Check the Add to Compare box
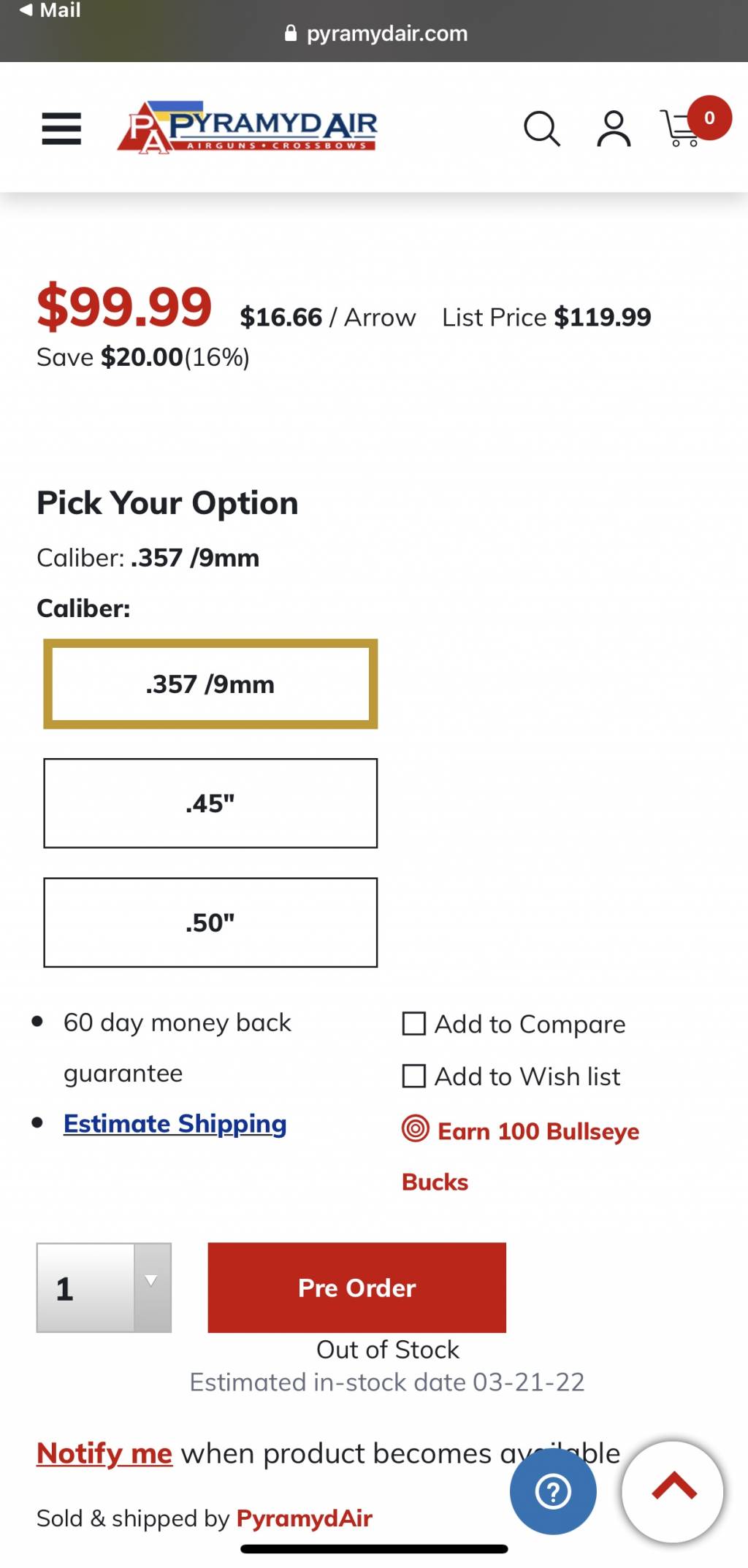This screenshot has width=748, height=1568. point(414,1023)
